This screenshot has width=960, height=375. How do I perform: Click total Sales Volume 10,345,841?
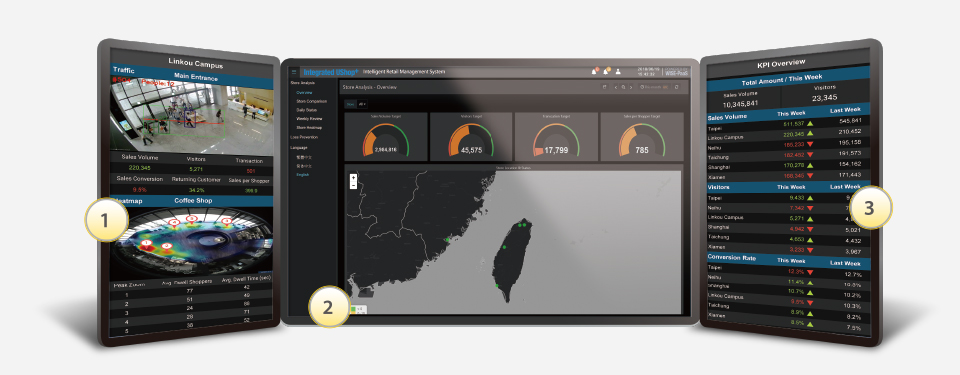point(740,104)
